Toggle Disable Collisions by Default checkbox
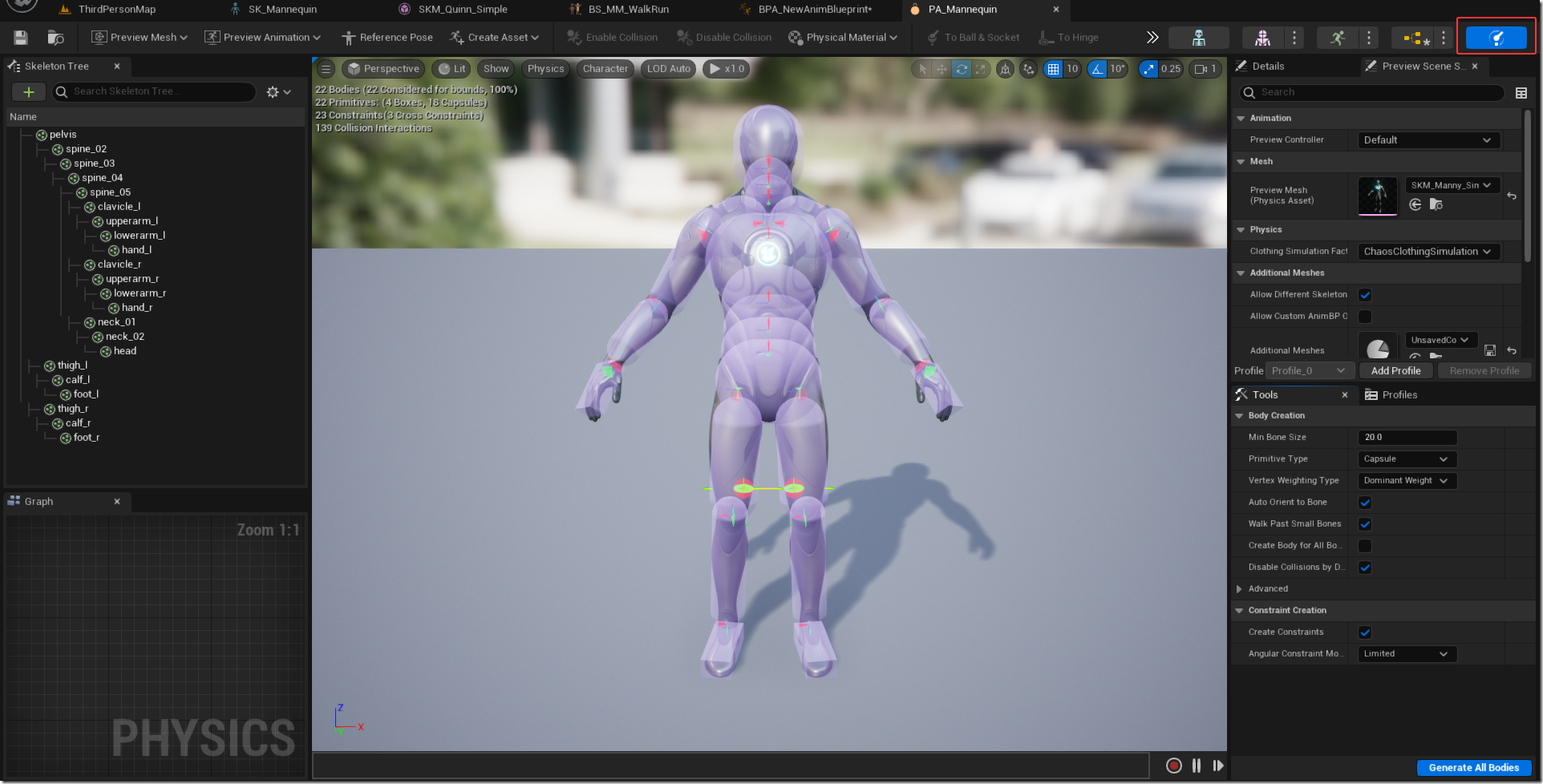This screenshot has width=1543, height=784. click(1365, 568)
